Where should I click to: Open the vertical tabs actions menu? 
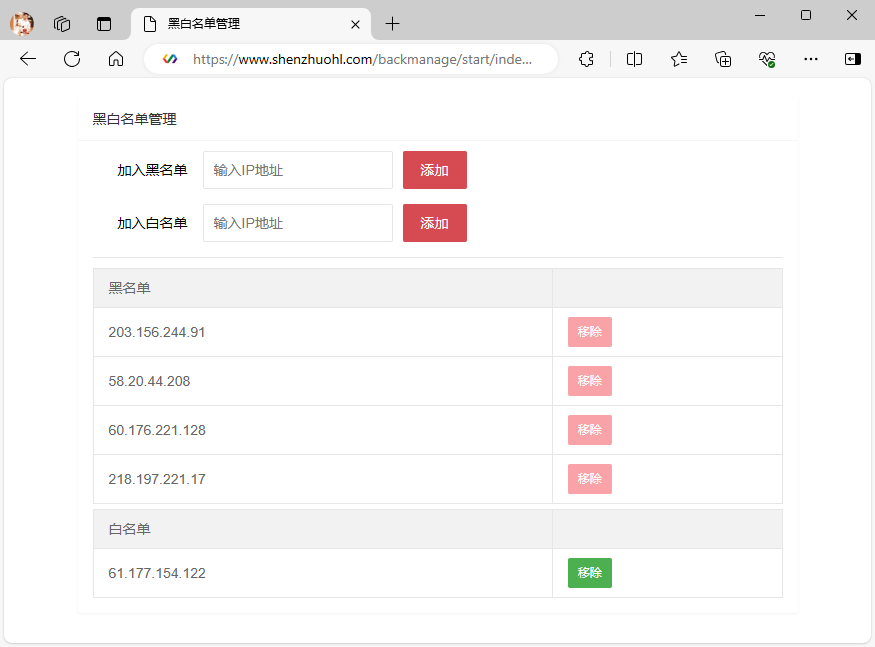(x=104, y=23)
